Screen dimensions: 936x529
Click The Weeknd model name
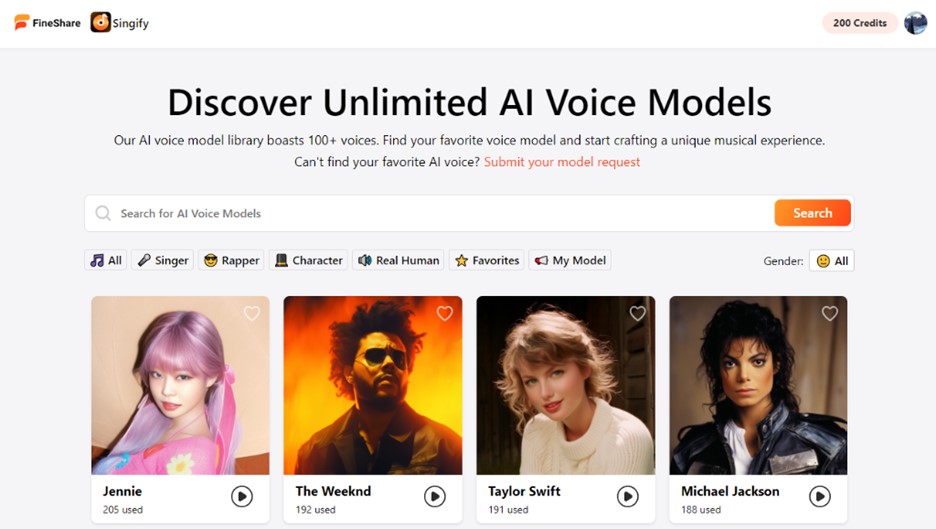(333, 491)
